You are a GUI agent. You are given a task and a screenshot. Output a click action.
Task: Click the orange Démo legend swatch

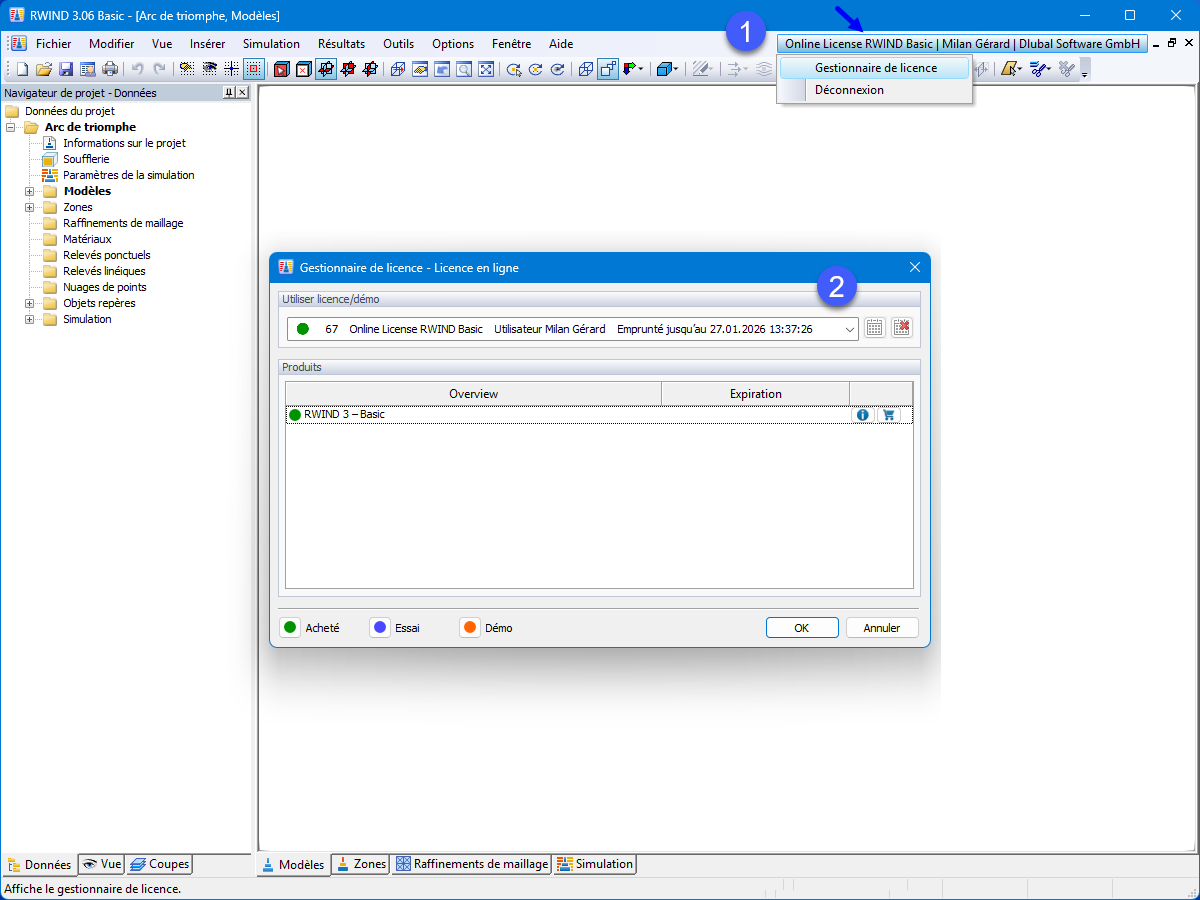[x=470, y=628]
